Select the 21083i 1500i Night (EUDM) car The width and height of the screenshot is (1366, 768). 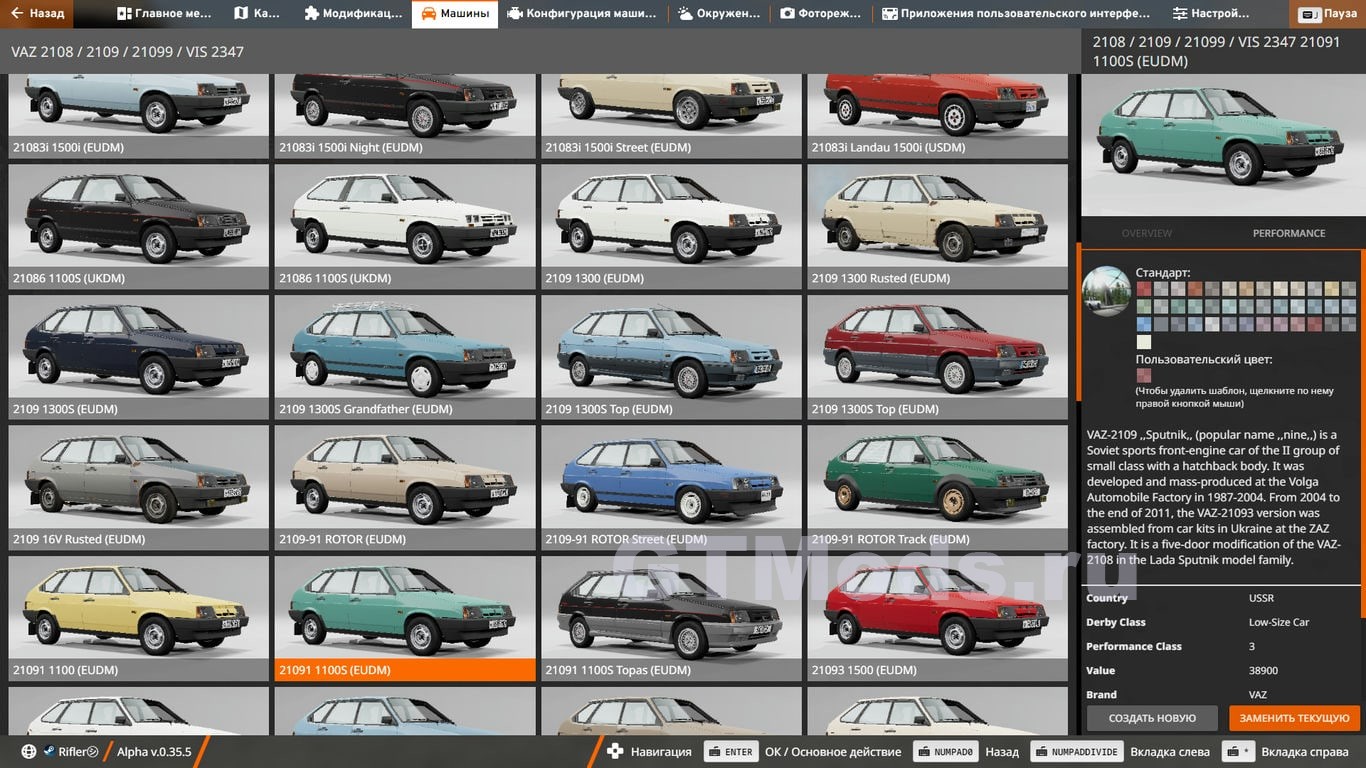pyautogui.click(x=405, y=116)
